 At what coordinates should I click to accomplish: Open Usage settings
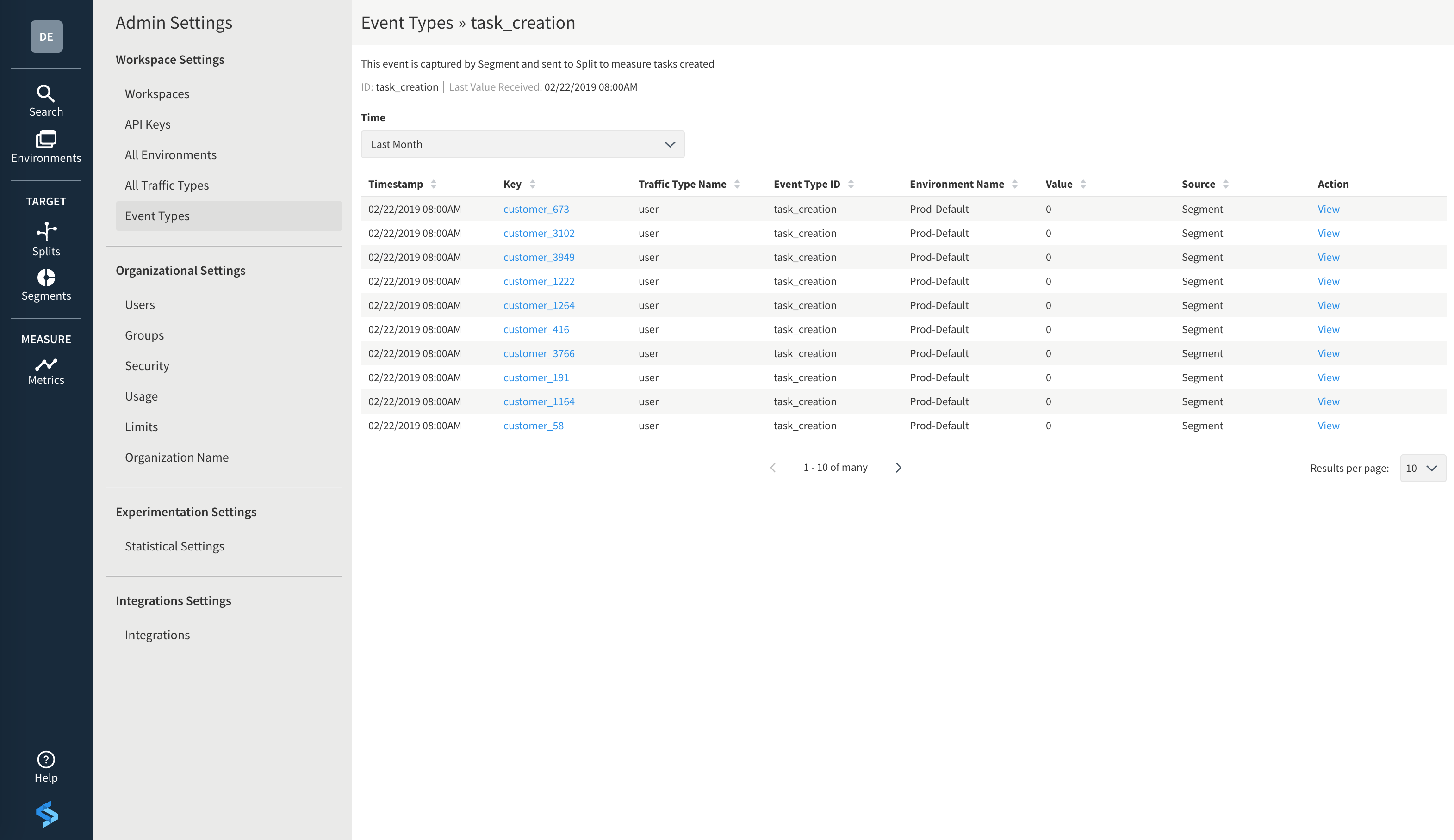tap(141, 396)
